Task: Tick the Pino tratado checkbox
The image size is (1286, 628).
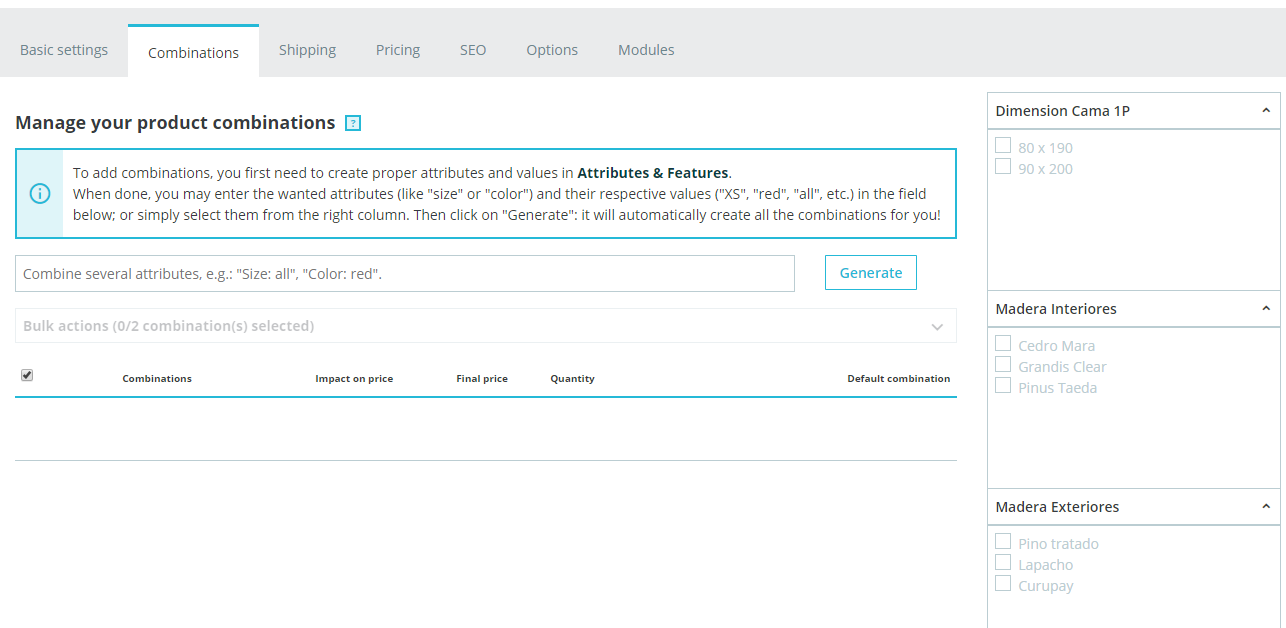Action: 1003,542
